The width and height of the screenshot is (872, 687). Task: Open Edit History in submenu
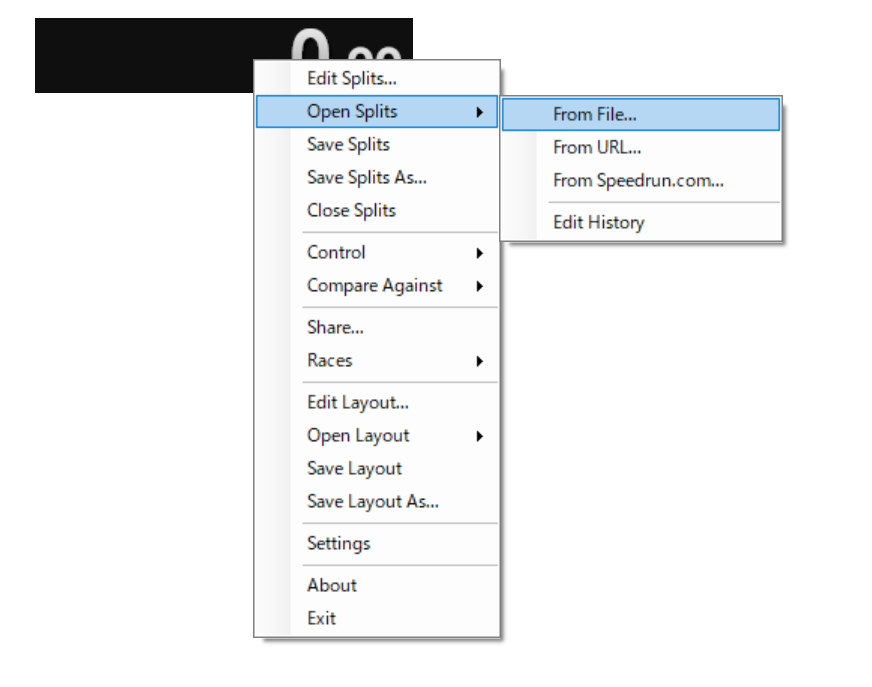point(641,223)
